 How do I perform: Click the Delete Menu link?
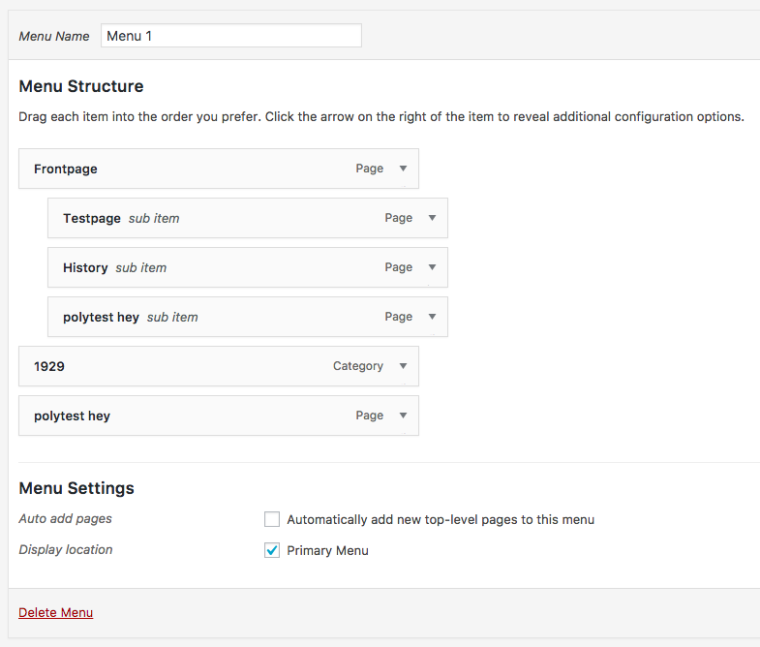point(56,612)
